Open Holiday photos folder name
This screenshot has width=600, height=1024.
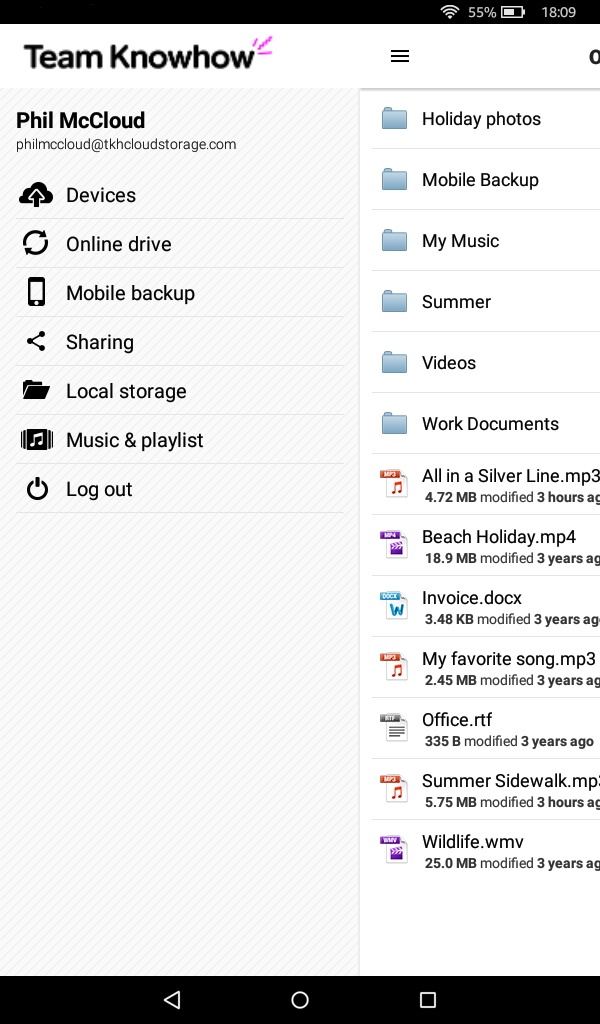(x=481, y=119)
